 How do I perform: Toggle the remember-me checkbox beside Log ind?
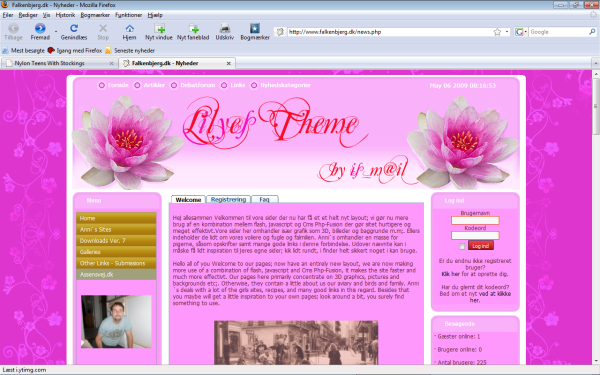462,246
